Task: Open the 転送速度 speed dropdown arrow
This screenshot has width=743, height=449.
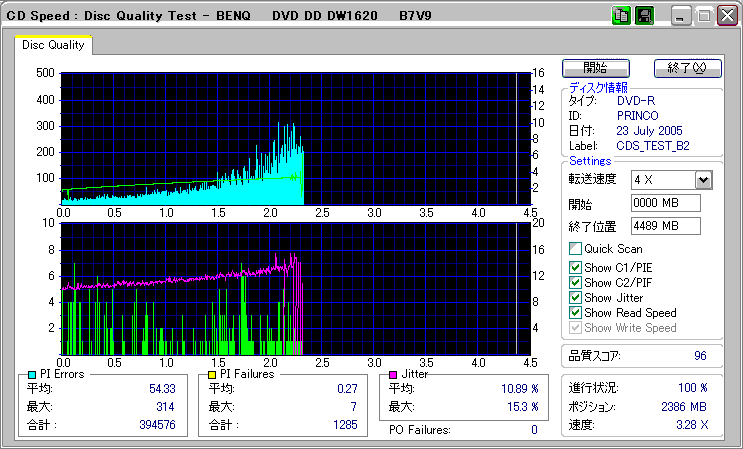Action: click(x=704, y=180)
